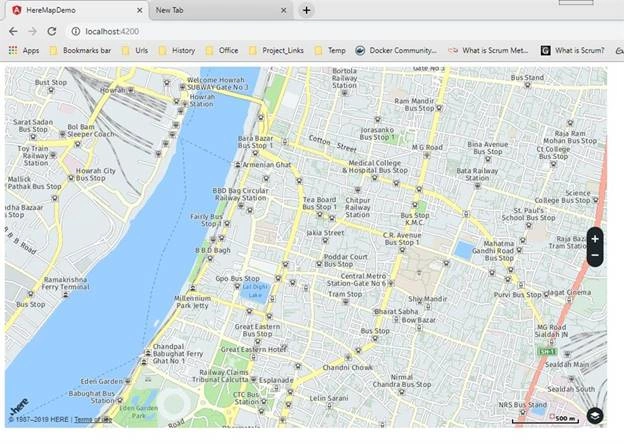Open the Urls bookmark folder
The height and width of the screenshot is (444, 624).
[135, 51]
